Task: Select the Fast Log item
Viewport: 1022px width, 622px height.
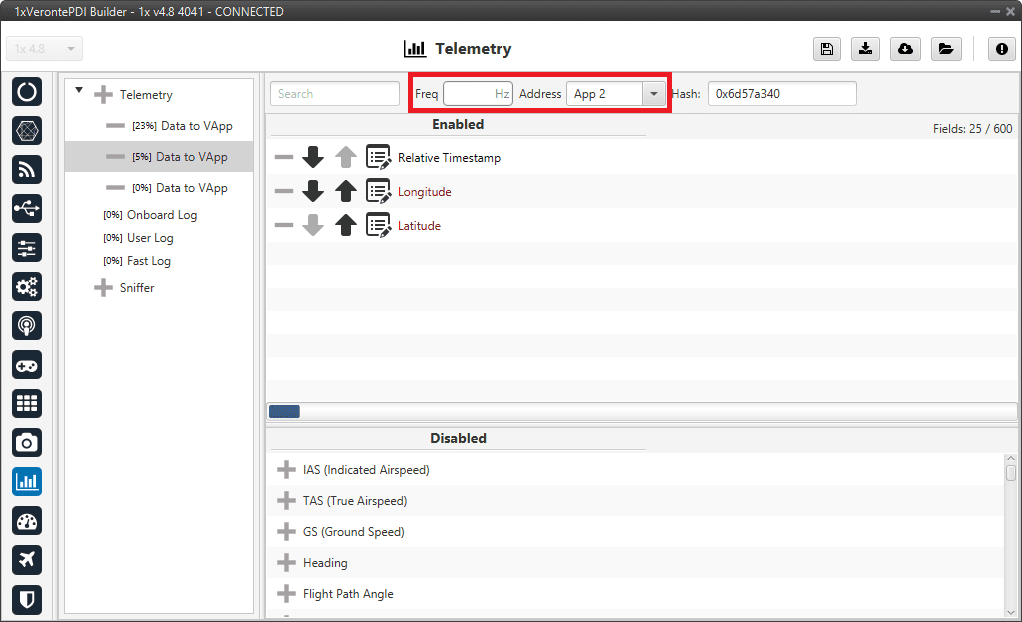Action: [137, 261]
